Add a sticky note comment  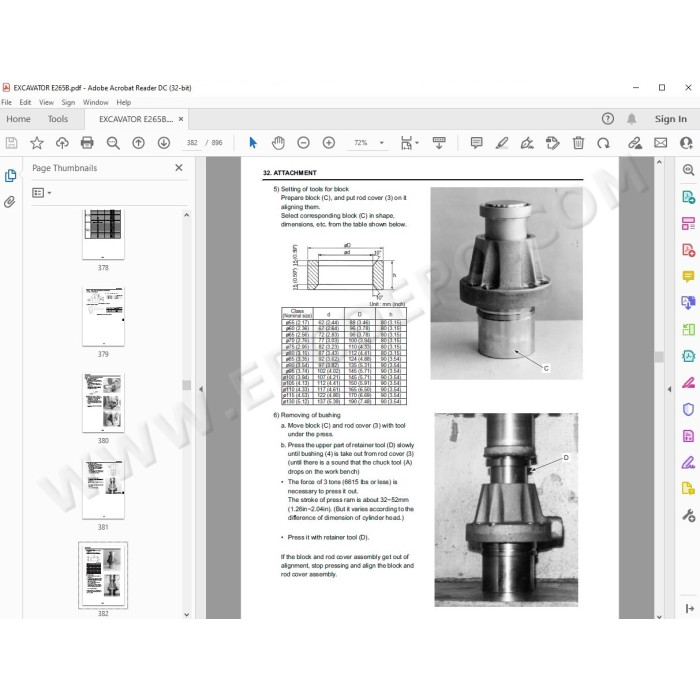click(476, 143)
